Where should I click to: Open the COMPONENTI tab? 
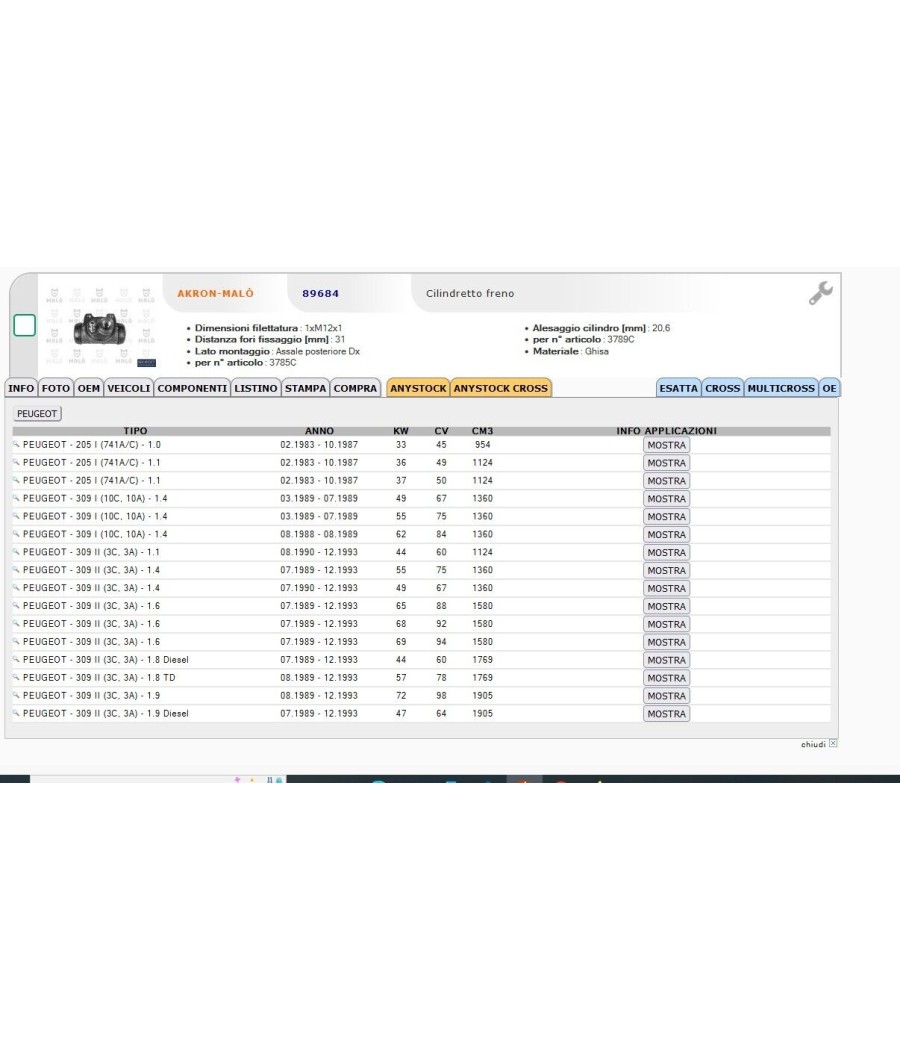[192, 388]
